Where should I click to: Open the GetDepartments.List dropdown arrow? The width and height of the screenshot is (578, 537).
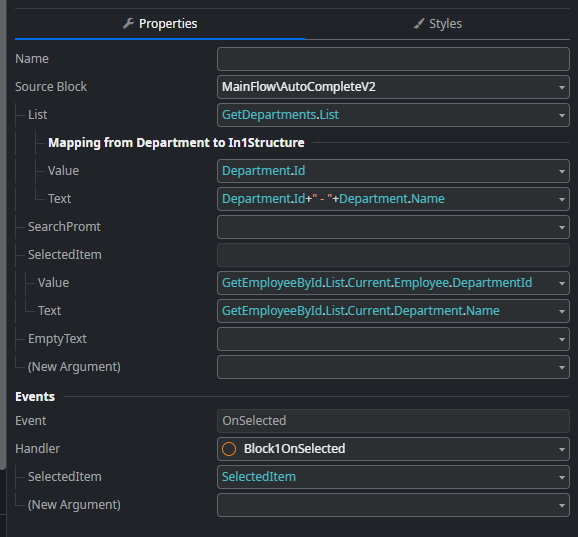pos(562,115)
